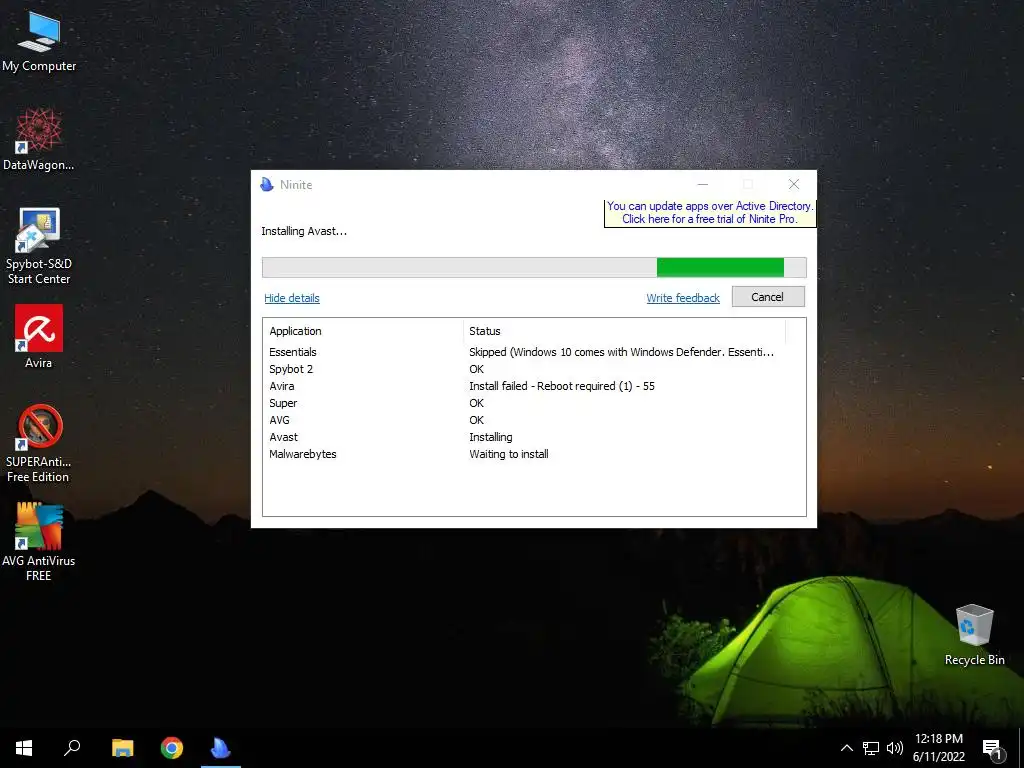Screen dimensions: 1024x768
Task: Show hidden system tray icons
Action: (x=846, y=748)
